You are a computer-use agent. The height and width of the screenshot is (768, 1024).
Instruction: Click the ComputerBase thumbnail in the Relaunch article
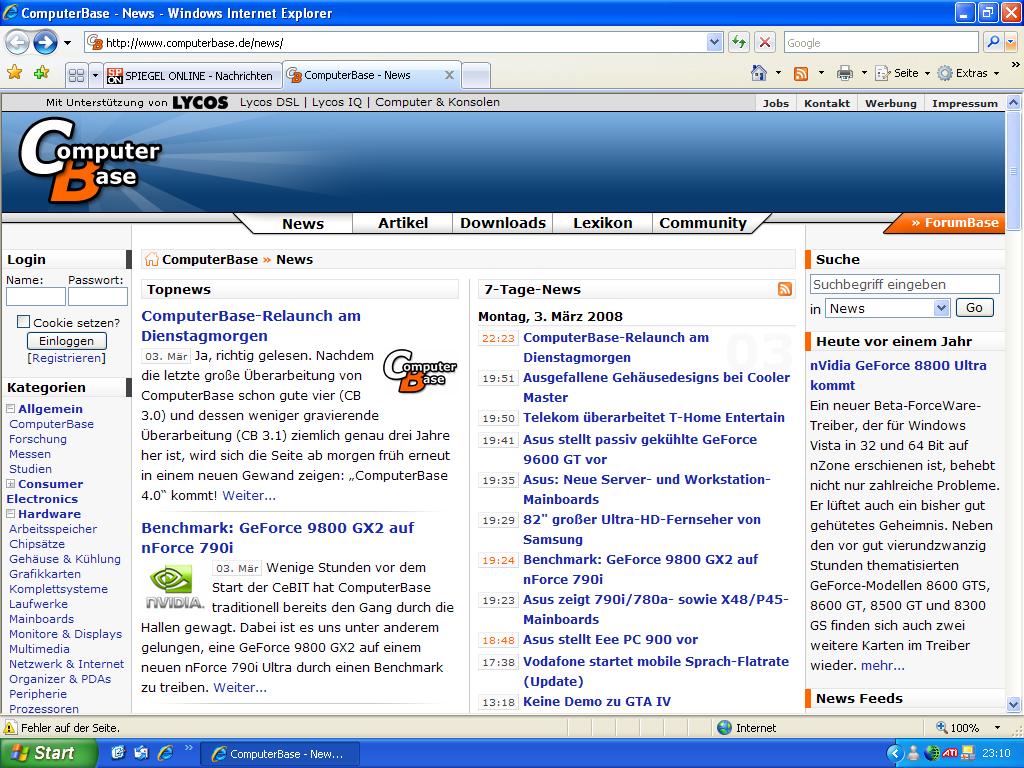coord(420,370)
